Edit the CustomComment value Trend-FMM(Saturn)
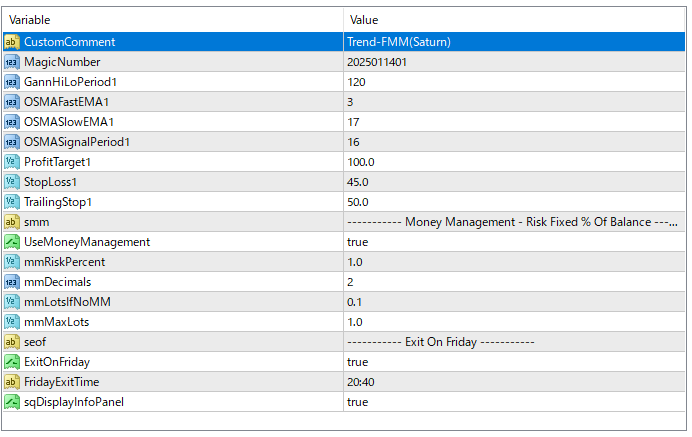This screenshot has width=692, height=437. pyautogui.click(x=397, y=42)
